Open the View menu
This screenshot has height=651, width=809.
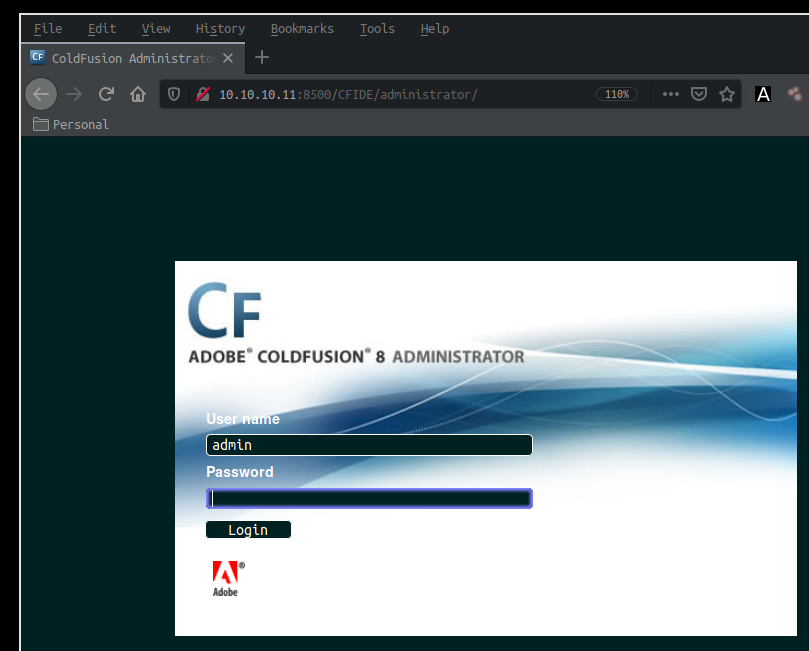click(156, 29)
